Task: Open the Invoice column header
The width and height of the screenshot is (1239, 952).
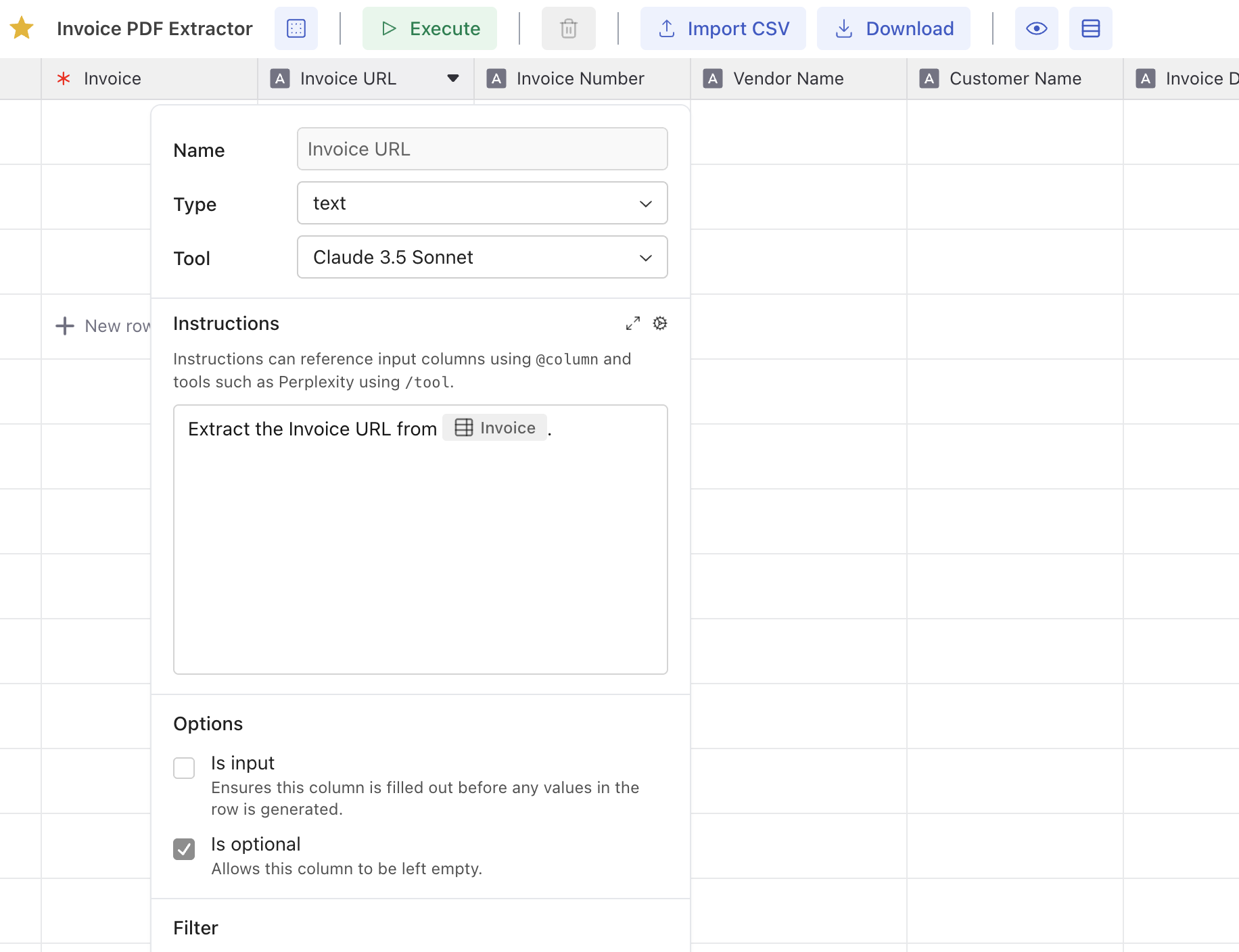Action: coord(149,78)
